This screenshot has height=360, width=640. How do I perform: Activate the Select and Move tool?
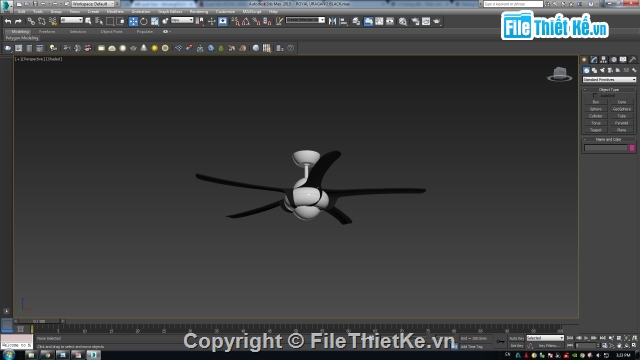click(x=133, y=21)
